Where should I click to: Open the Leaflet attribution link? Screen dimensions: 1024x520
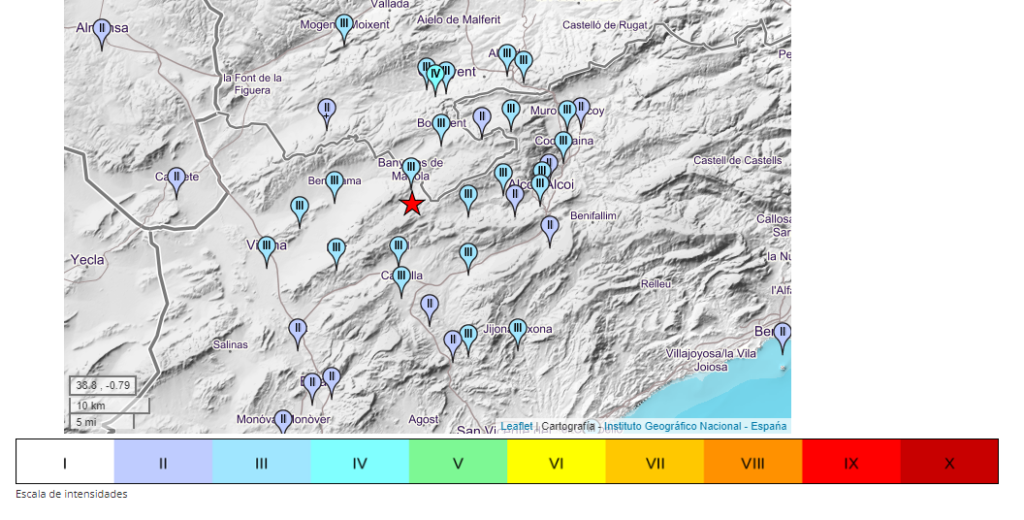coord(516,426)
